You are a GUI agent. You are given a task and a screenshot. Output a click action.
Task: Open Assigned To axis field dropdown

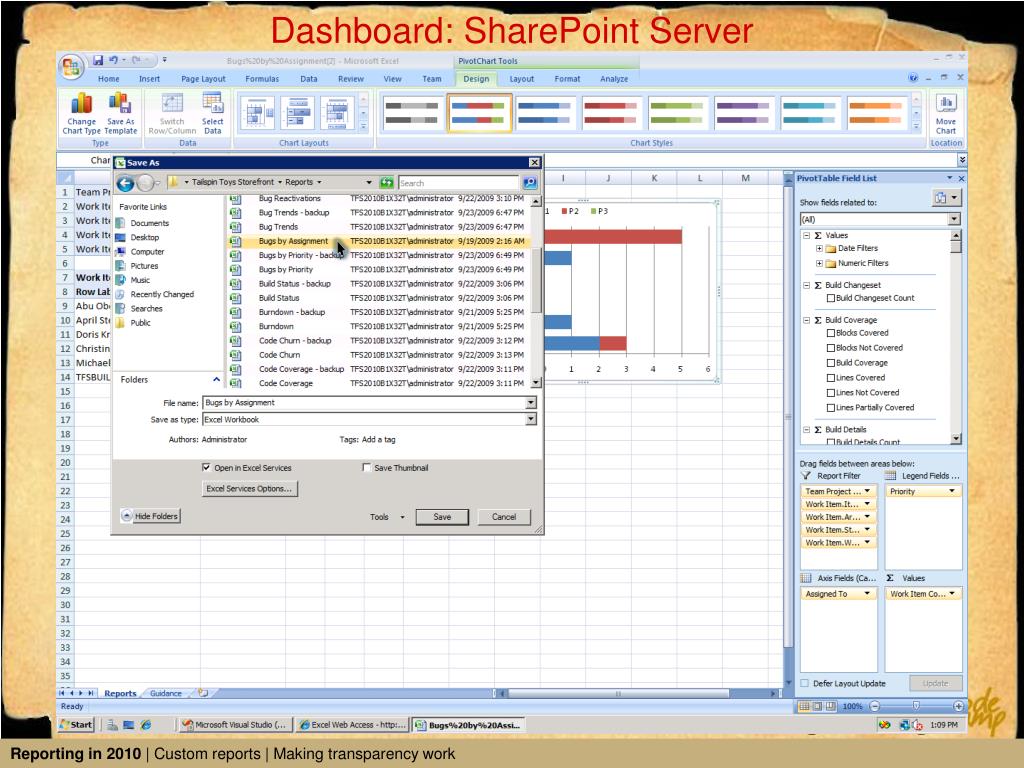click(x=867, y=594)
